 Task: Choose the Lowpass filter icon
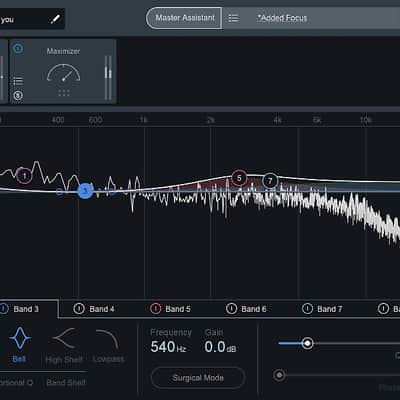click(x=107, y=339)
